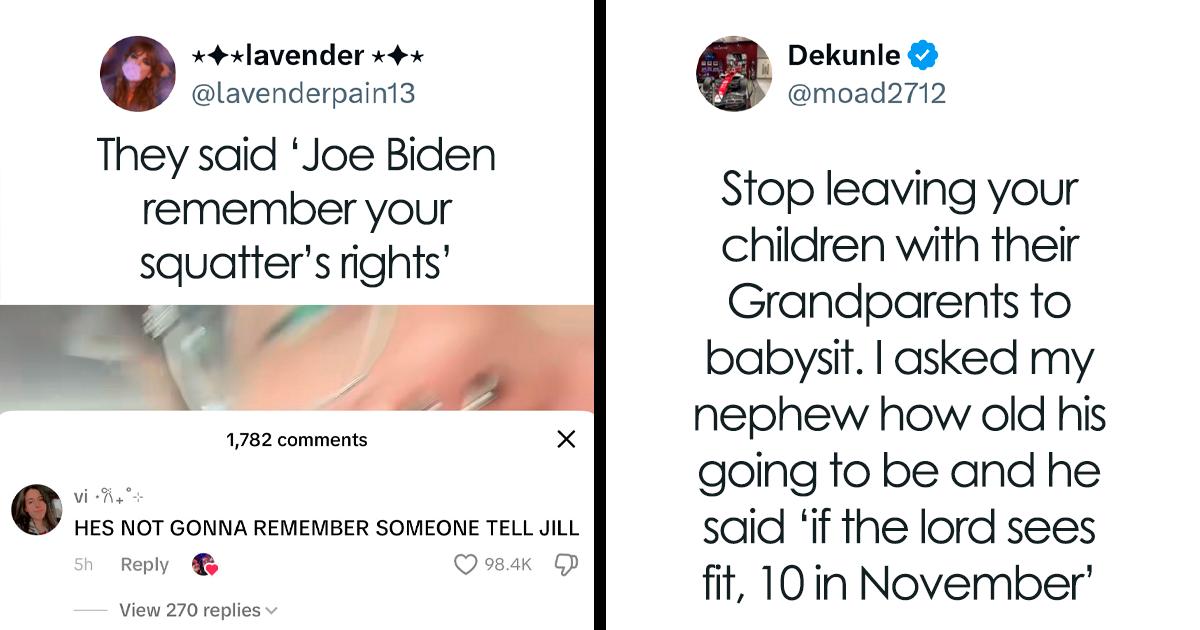Click the Dekunle display name

pos(844,56)
